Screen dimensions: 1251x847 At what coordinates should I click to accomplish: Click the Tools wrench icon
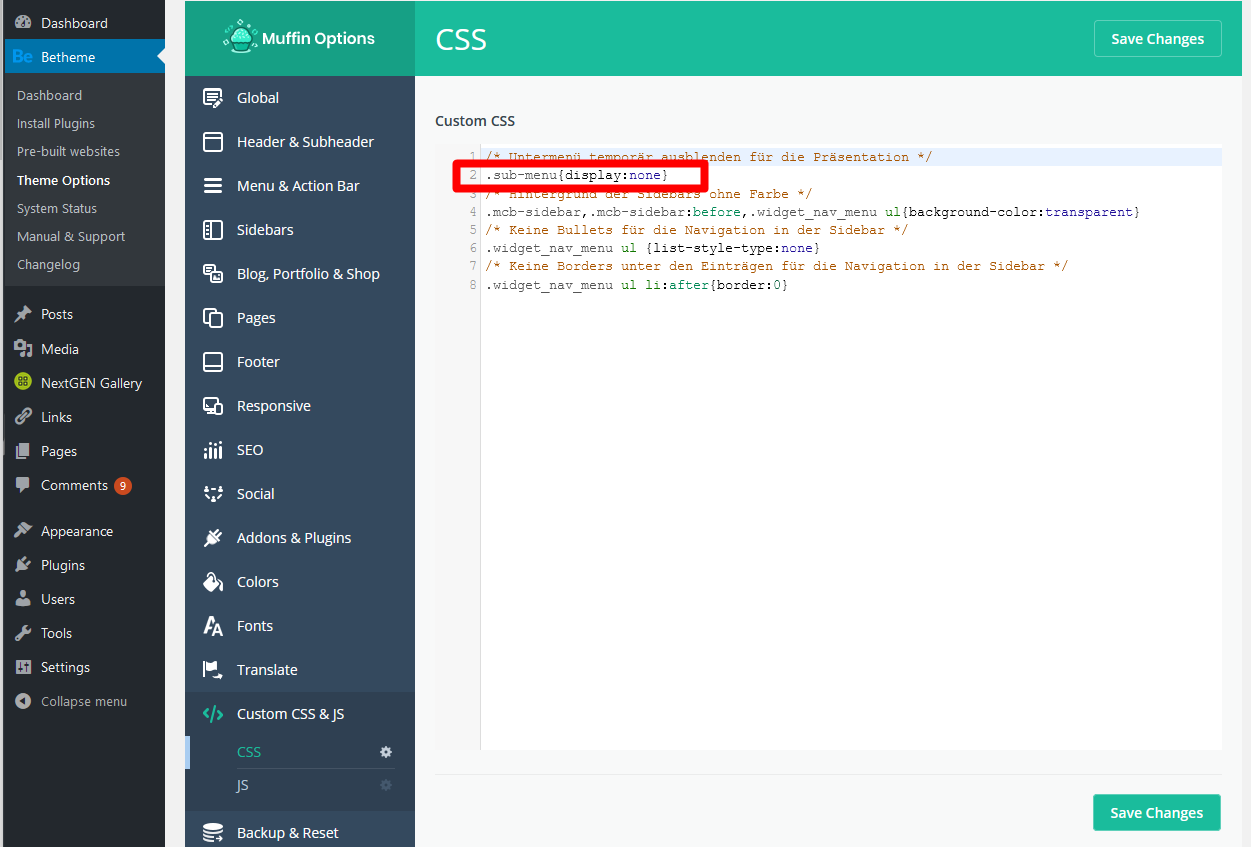(23, 633)
